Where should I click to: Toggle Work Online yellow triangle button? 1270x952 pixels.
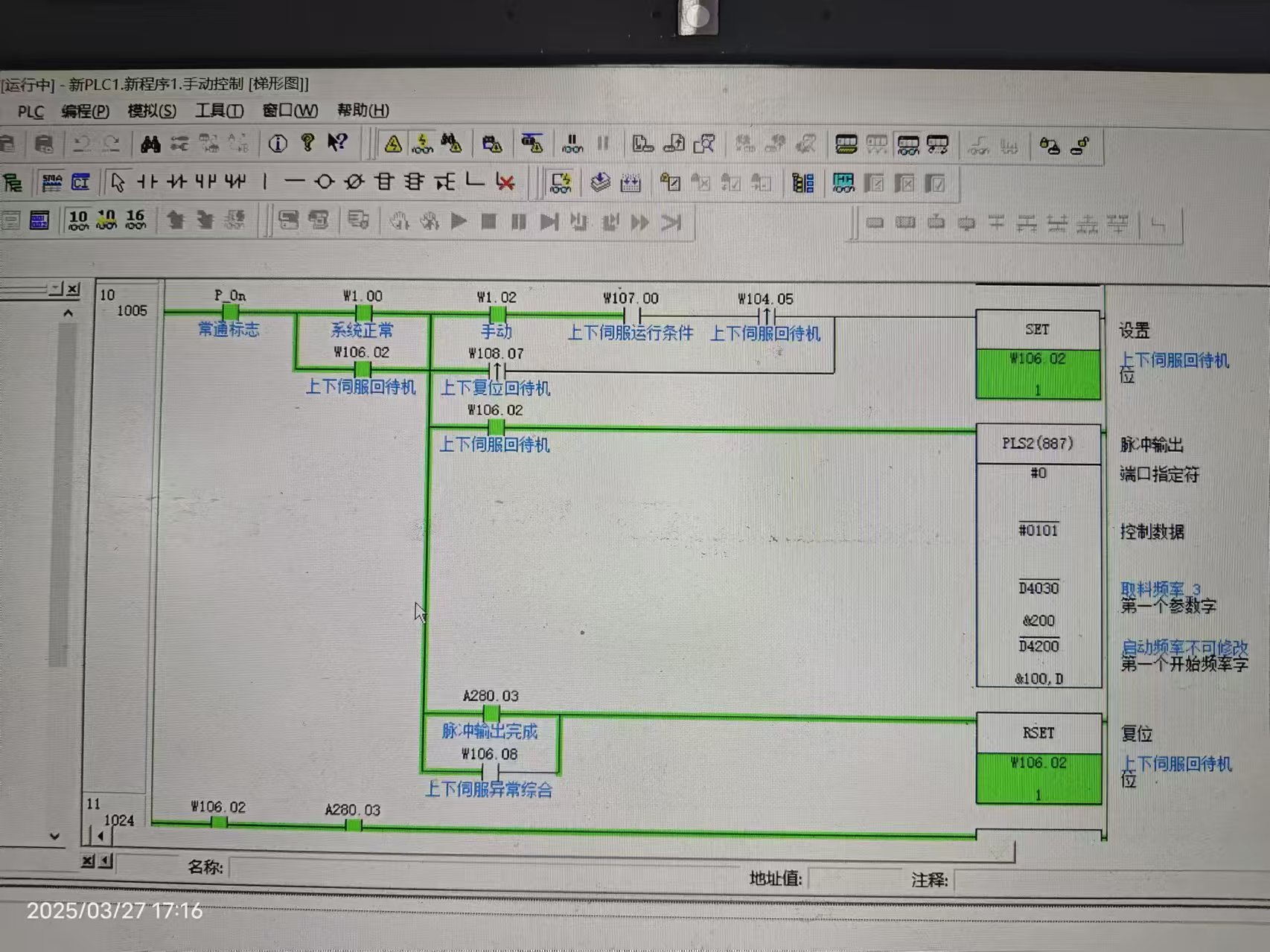[x=393, y=144]
